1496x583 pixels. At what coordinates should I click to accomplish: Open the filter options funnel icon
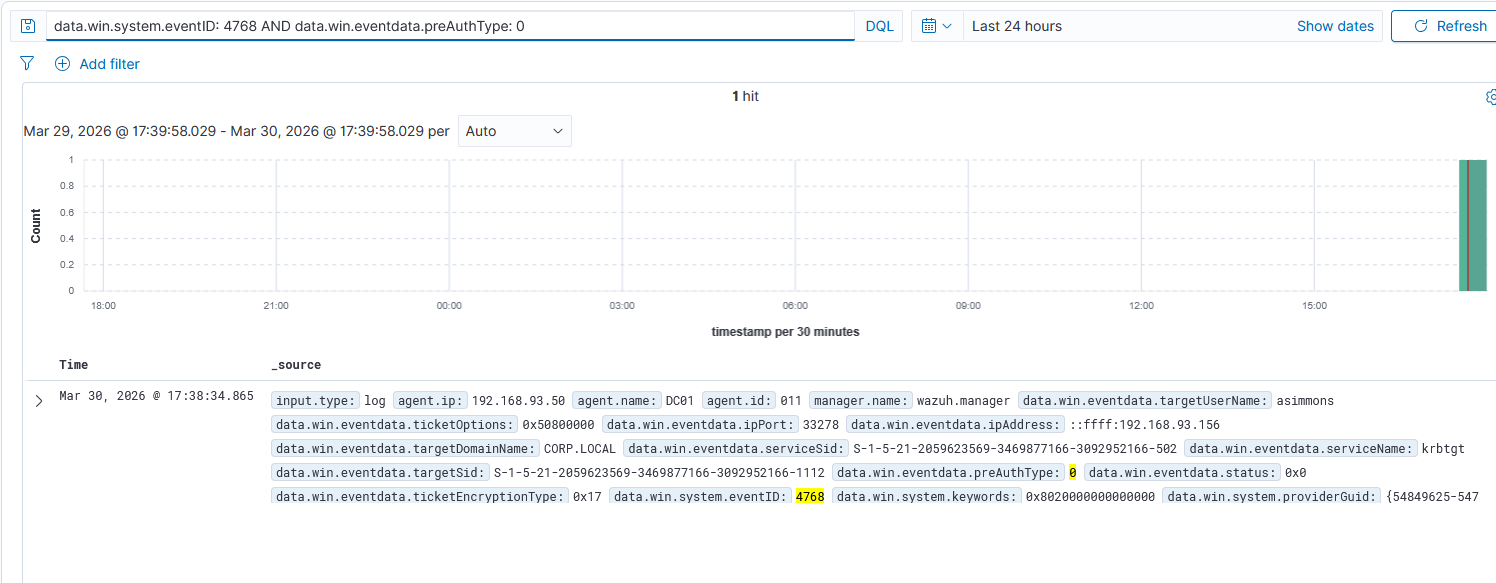click(x=27, y=64)
